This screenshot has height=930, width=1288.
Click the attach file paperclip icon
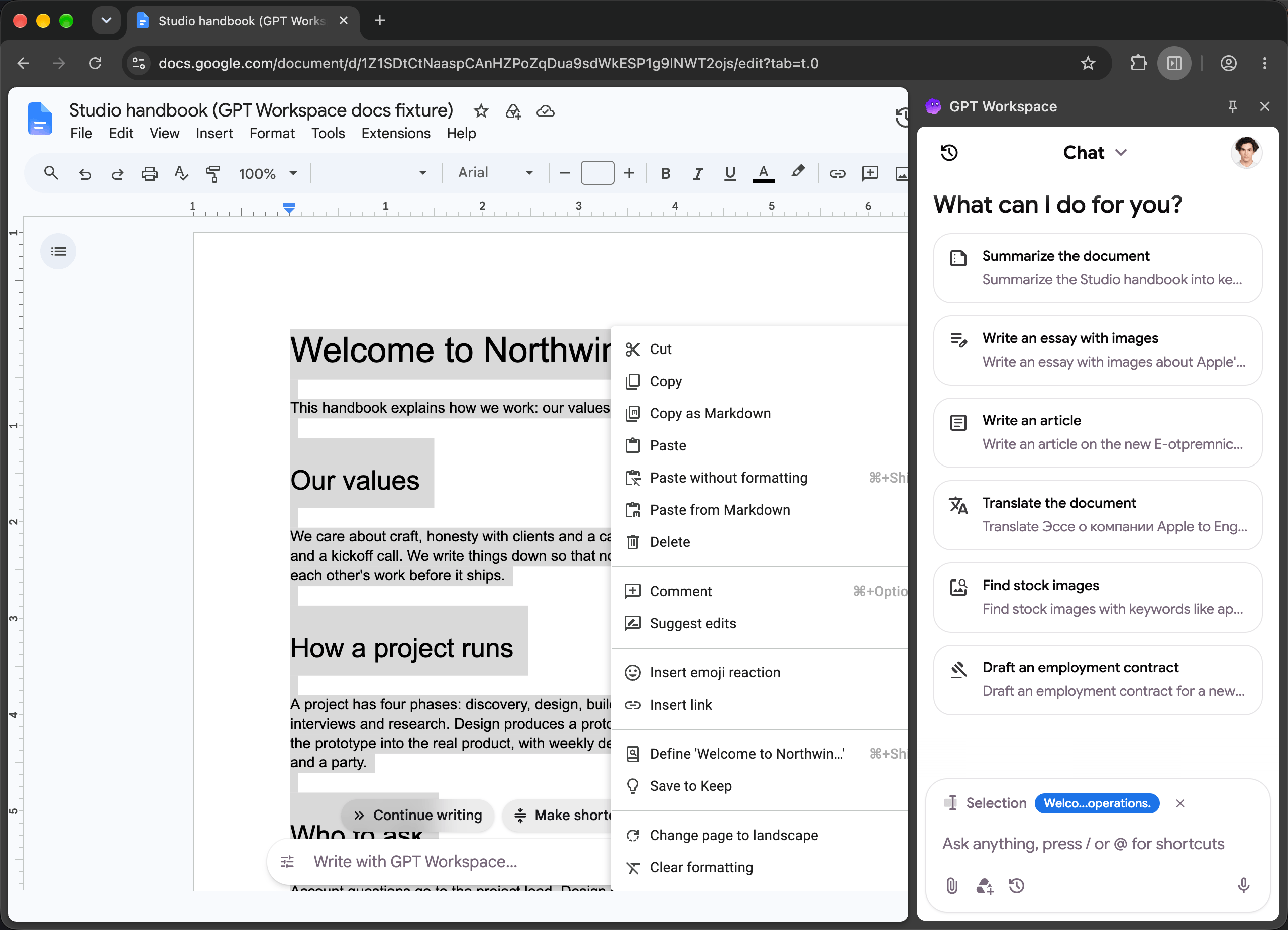pos(952,885)
